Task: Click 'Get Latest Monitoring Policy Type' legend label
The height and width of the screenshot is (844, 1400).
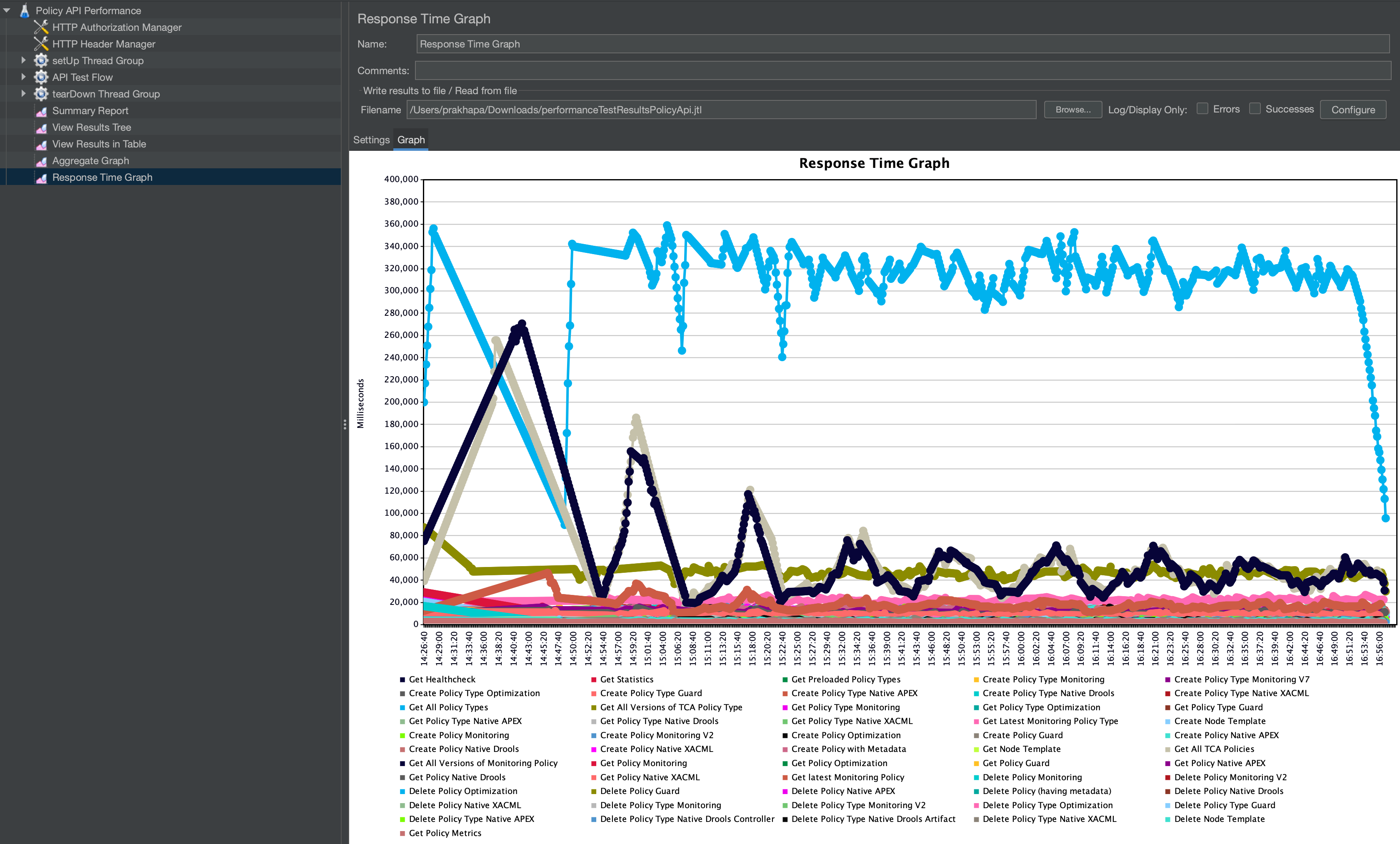Action: [1050, 721]
